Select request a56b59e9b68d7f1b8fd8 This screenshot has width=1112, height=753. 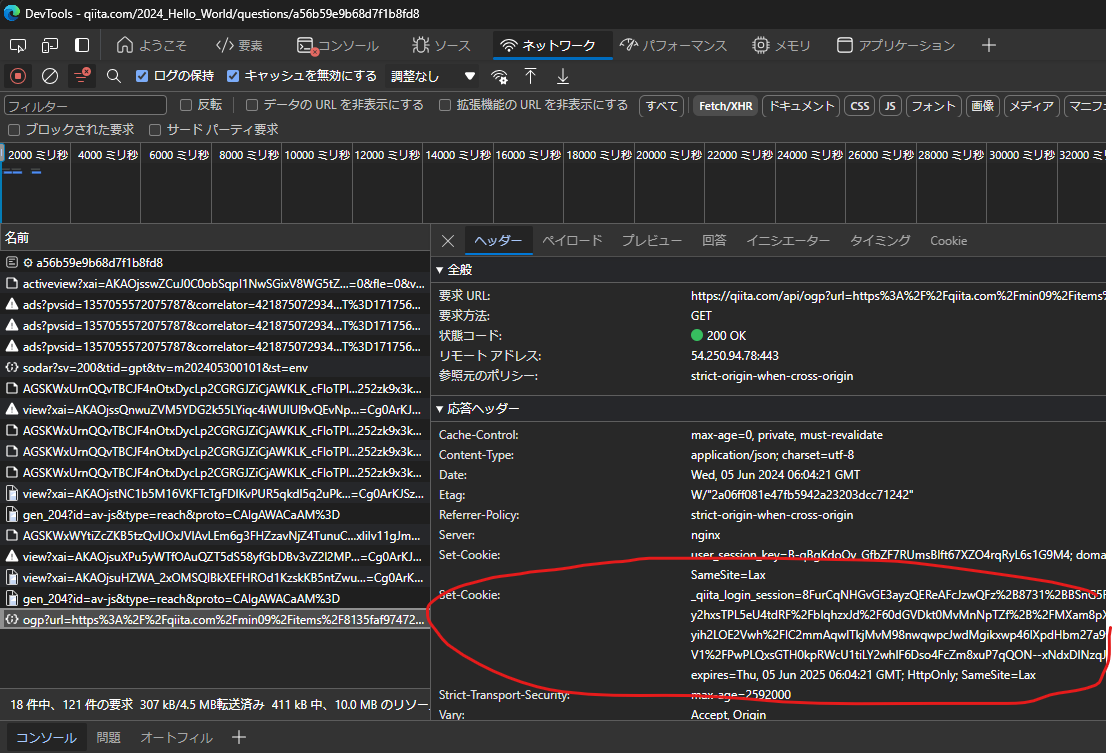pos(216,262)
